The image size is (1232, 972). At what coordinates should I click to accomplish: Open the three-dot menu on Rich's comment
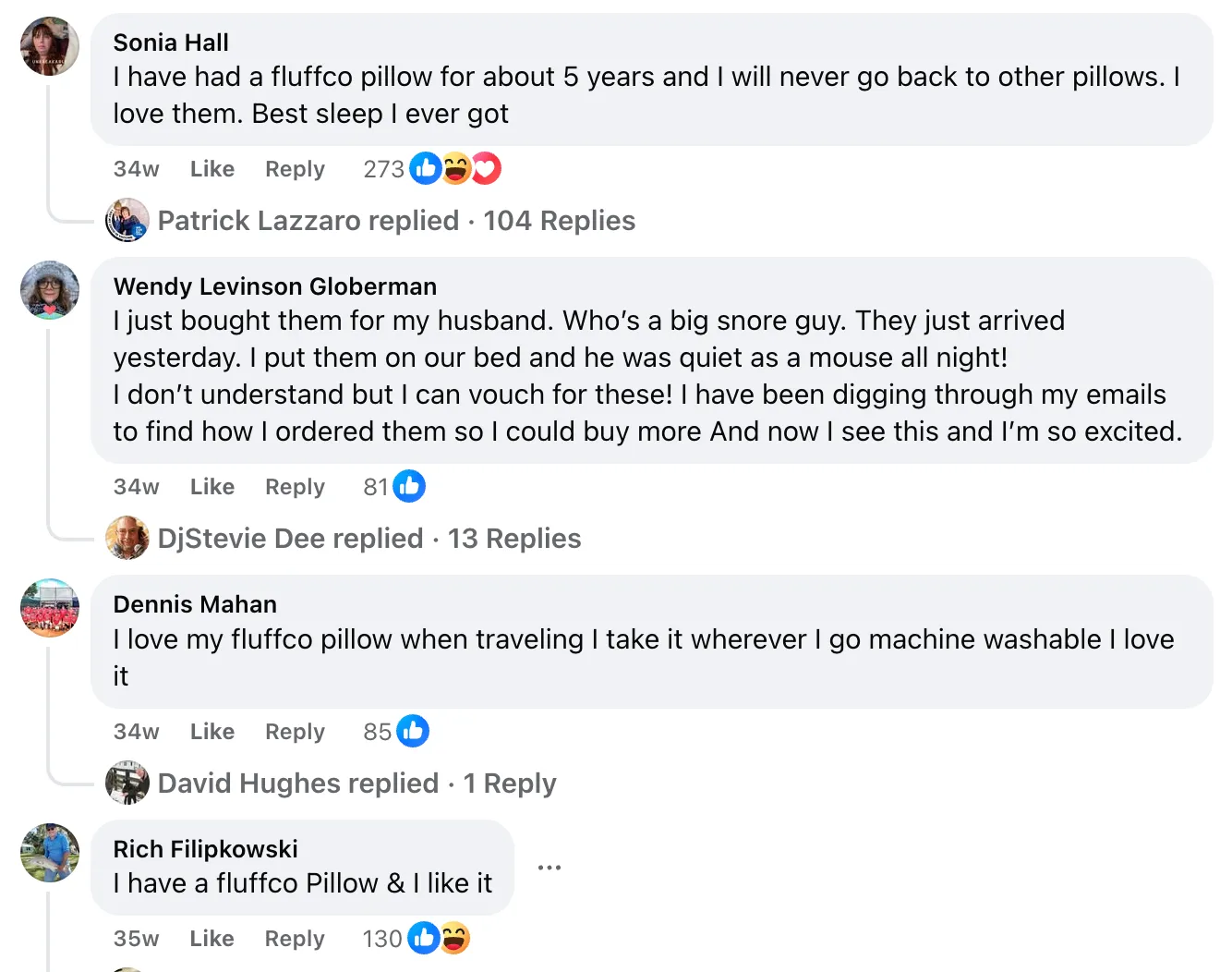[550, 868]
